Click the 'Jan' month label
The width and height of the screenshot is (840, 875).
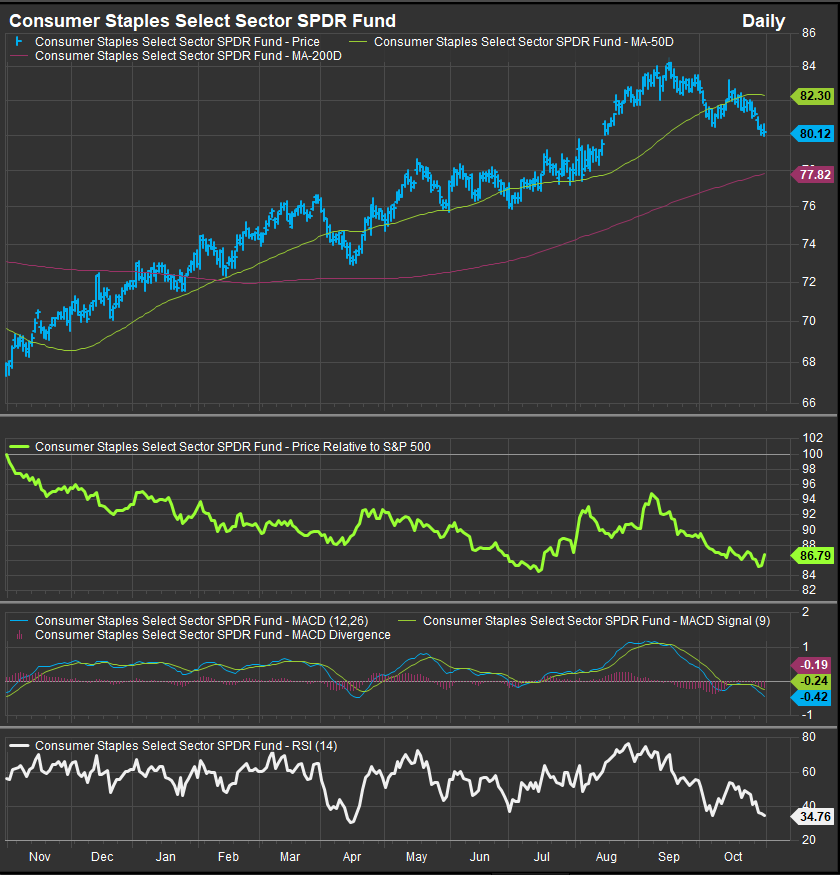166,857
